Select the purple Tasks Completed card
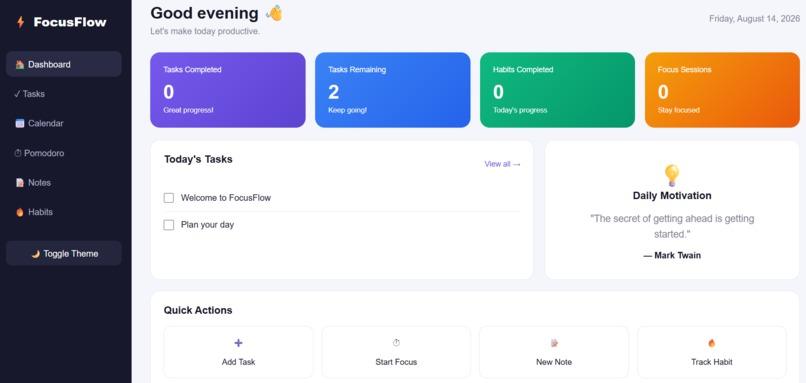The image size is (806, 383). 228,90
